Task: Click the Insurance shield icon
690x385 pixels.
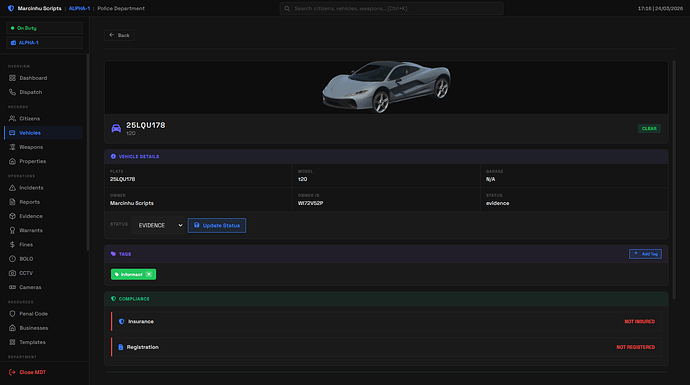Action: point(121,322)
